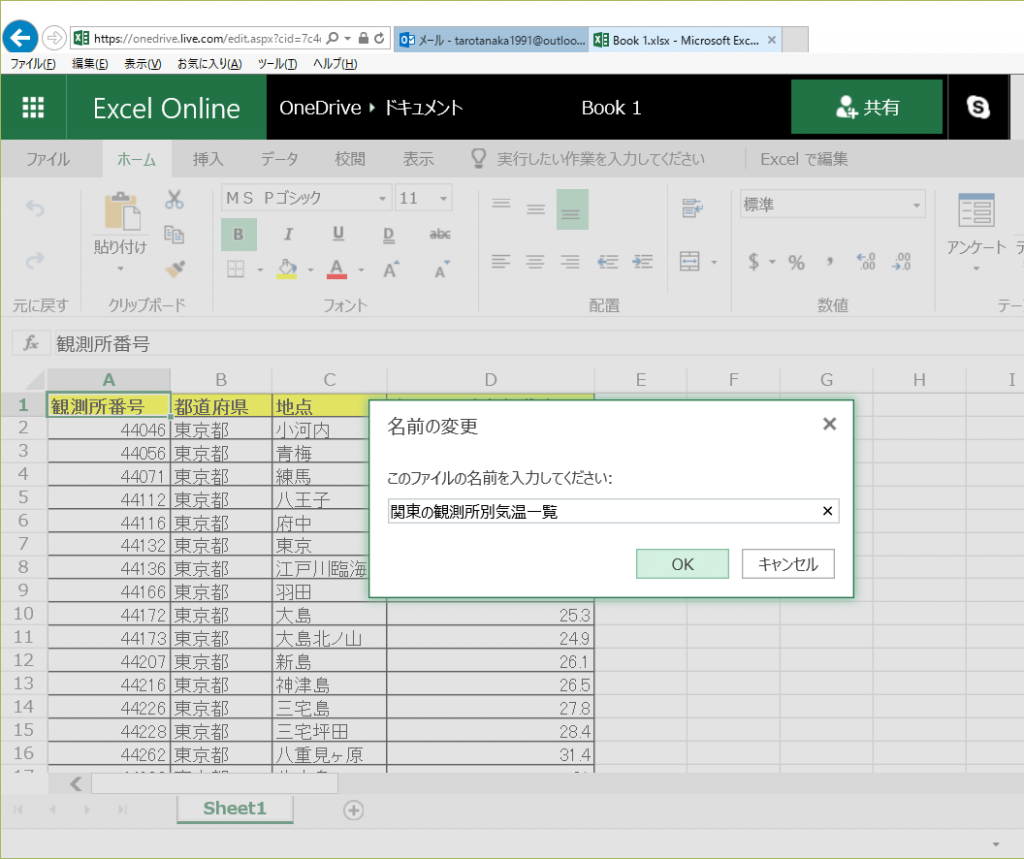This screenshot has width=1024, height=859.
Task: Switch to the 校閲 ribbon tab
Action: pyautogui.click(x=350, y=159)
